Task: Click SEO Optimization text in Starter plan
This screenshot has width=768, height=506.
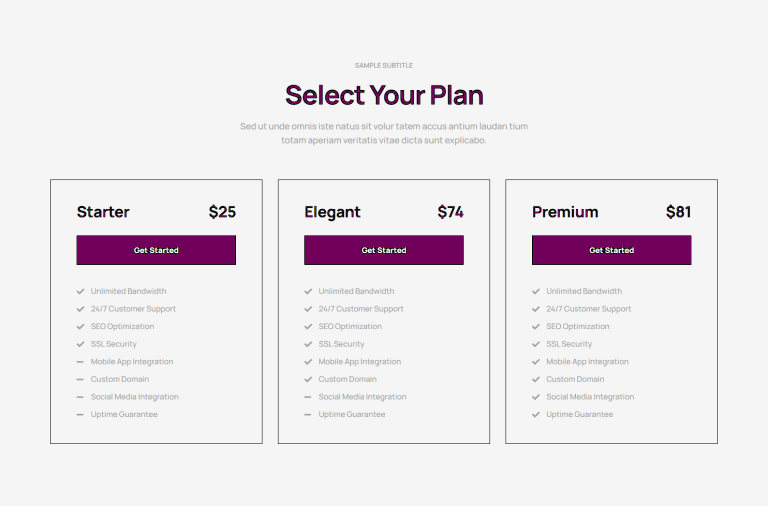Action: [122, 326]
